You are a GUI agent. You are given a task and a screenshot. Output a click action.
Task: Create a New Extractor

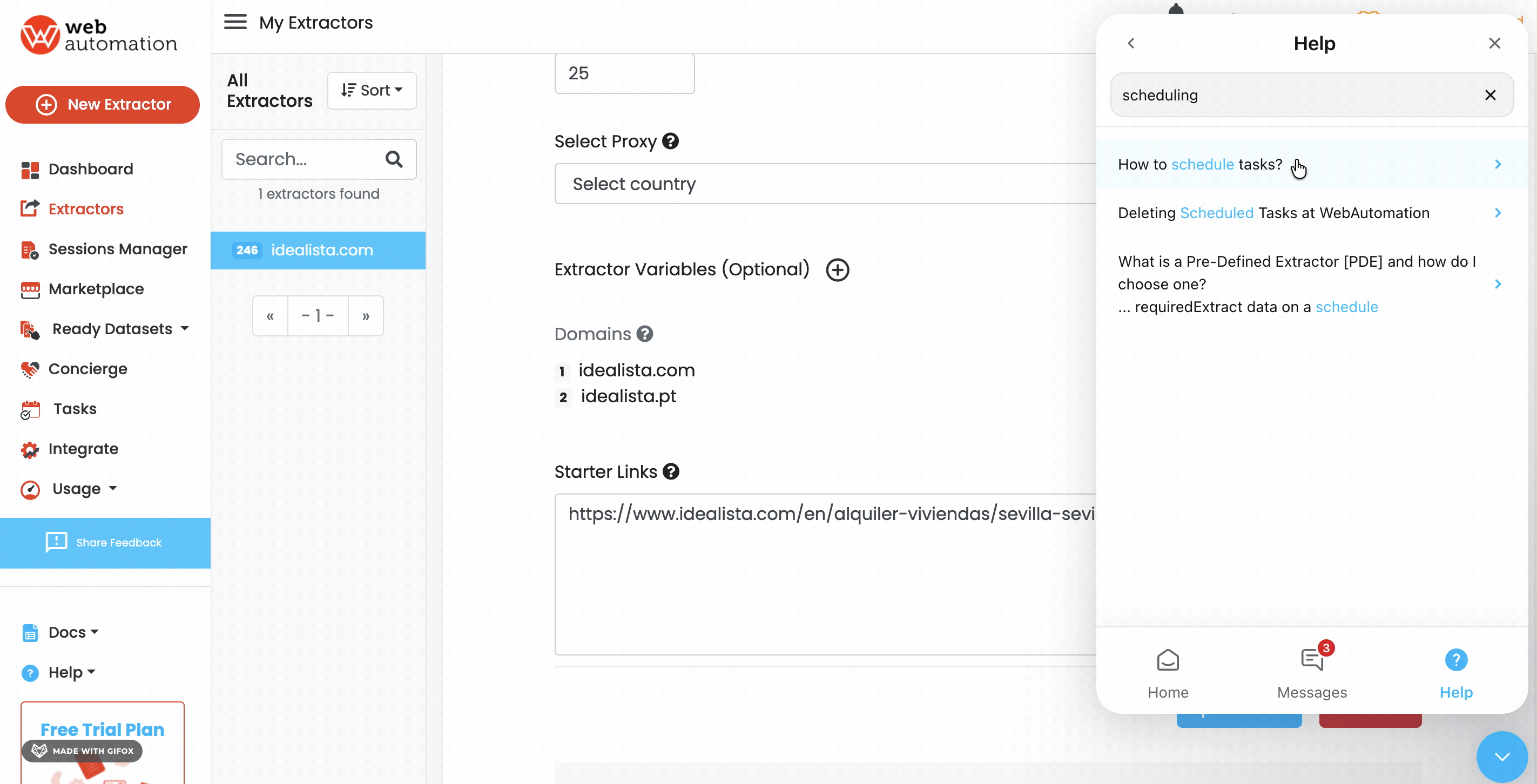point(102,104)
